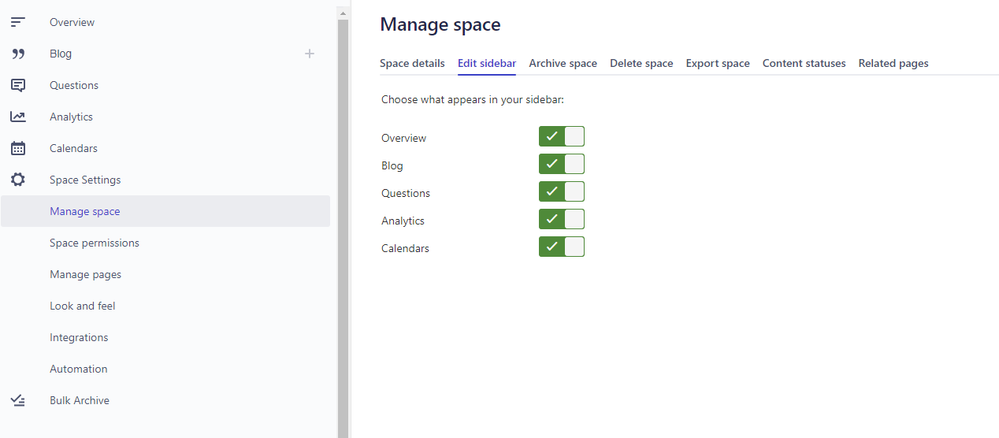Turn off the Analytics toggle
The width and height of the screenshot is (999, 438).
[x=561, y=219]
